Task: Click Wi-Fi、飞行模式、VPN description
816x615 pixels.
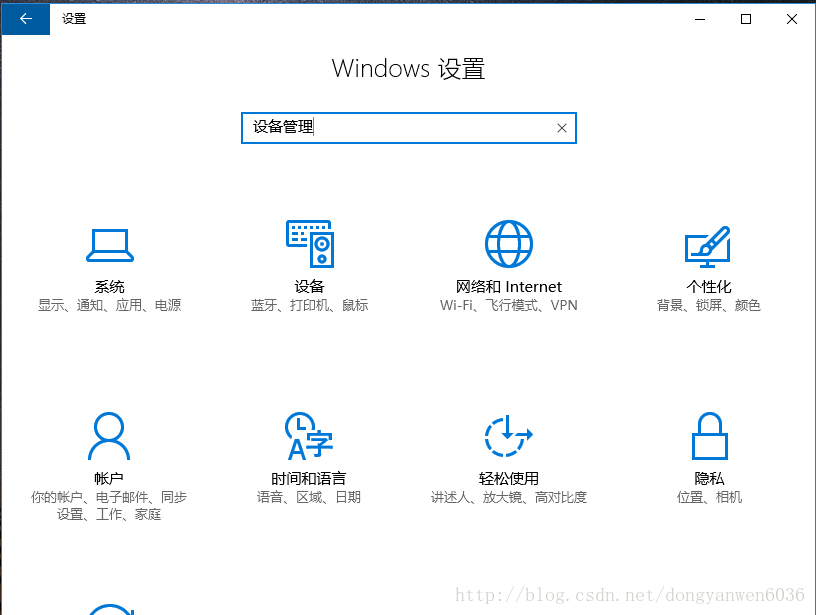Action: click(x=508, y=305)
